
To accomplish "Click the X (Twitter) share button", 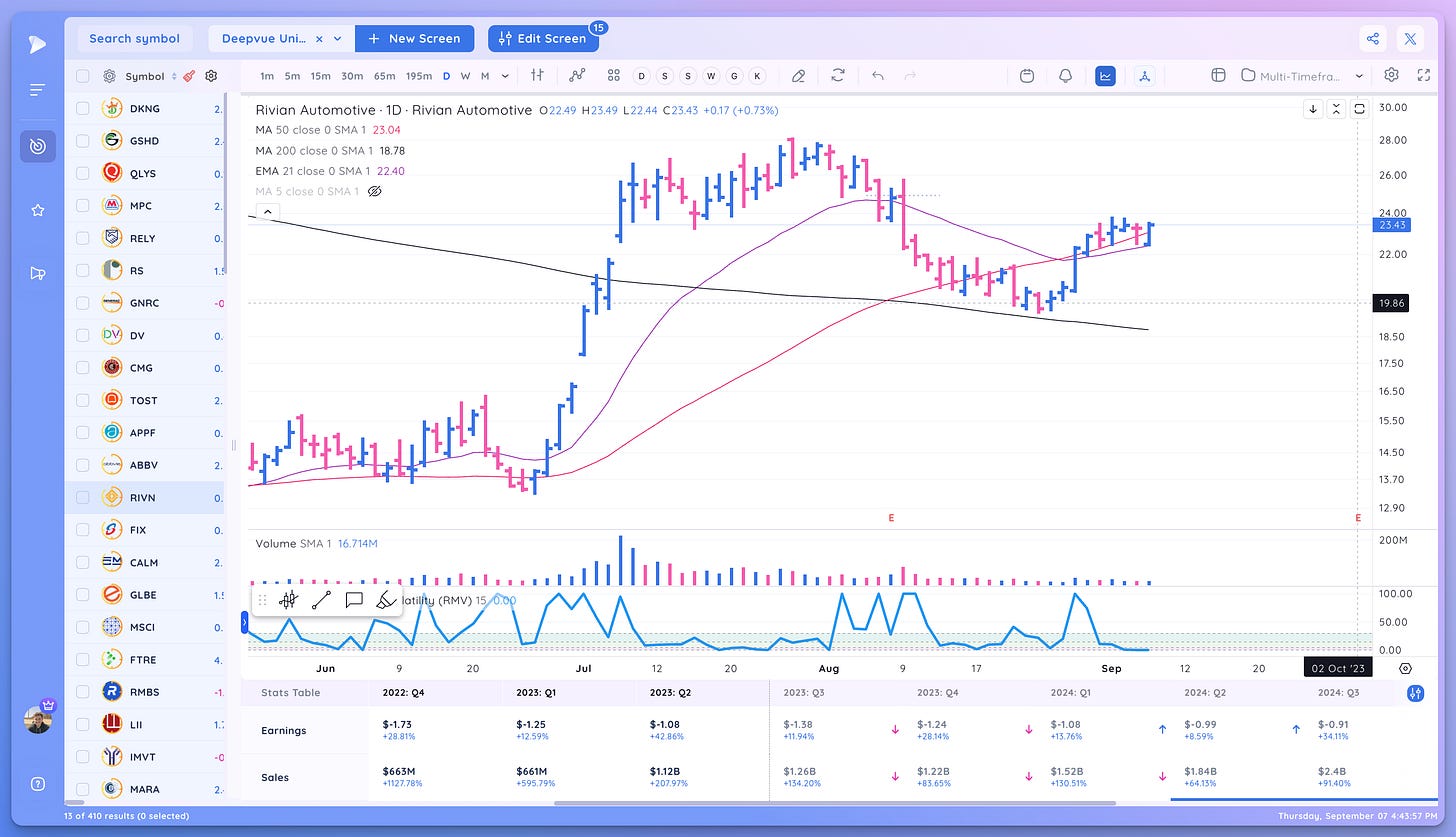I will pos(1410,39).
